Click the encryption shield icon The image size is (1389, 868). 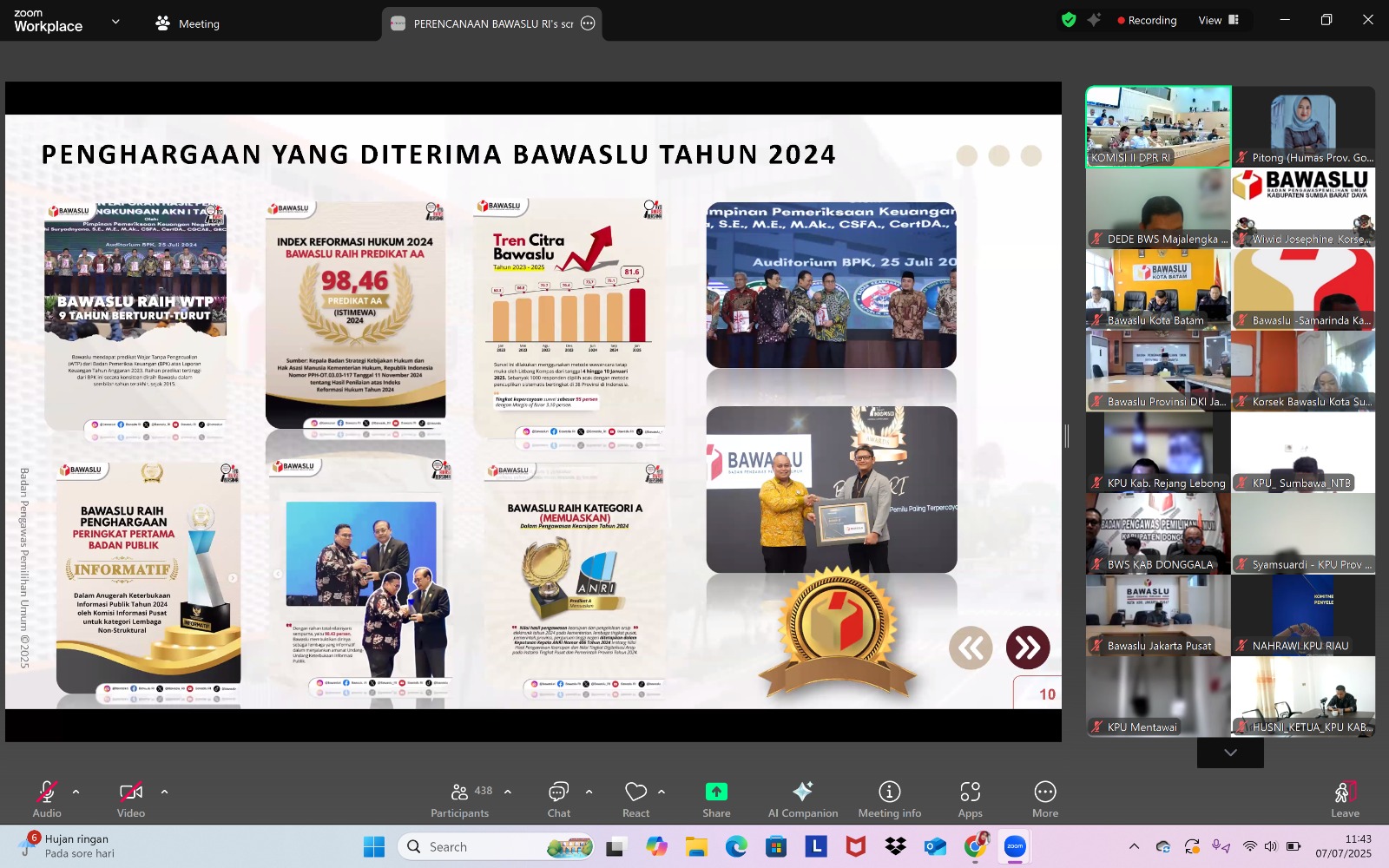[x=1069, y=20]
